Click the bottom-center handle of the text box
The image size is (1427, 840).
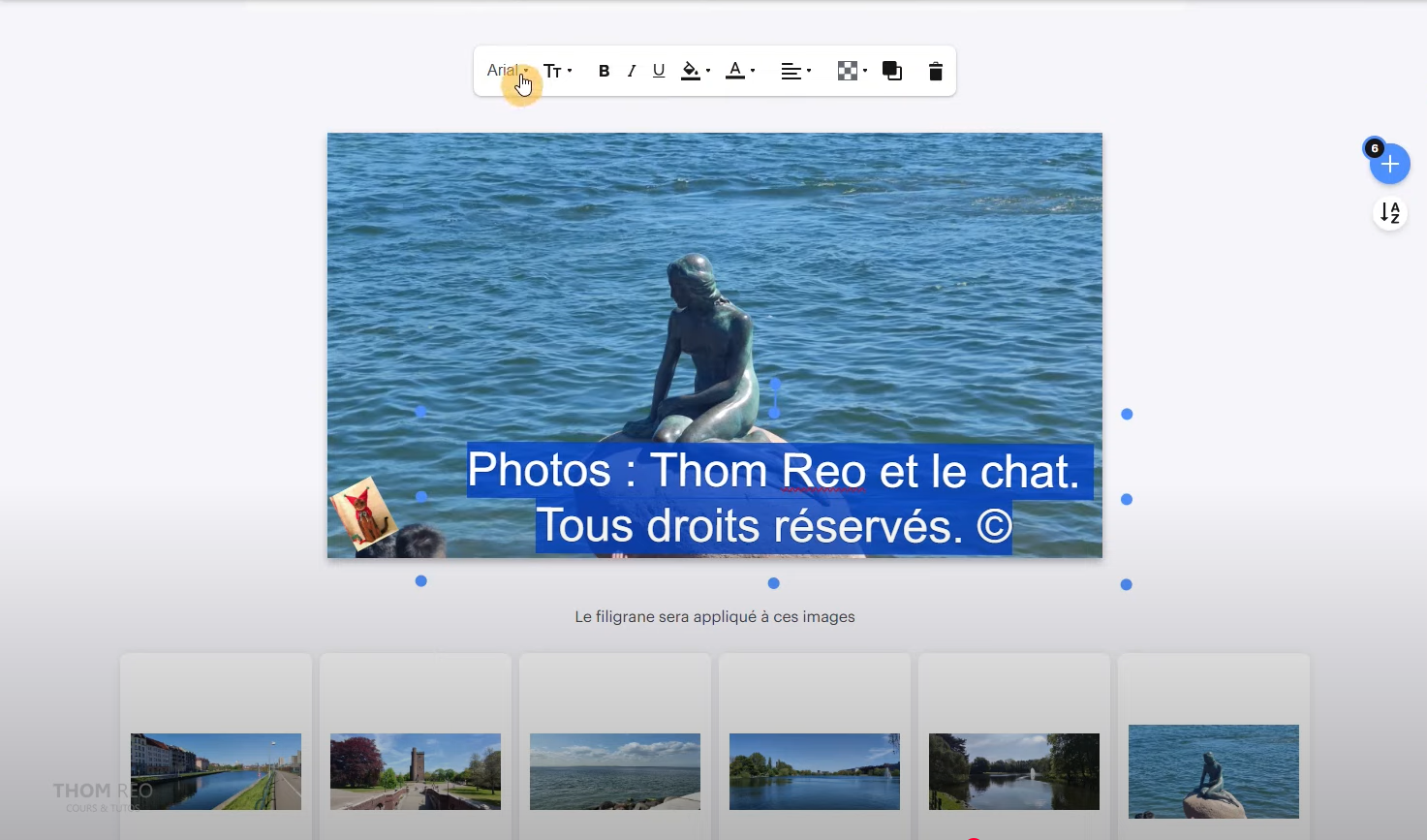click(x=773, y=583)
